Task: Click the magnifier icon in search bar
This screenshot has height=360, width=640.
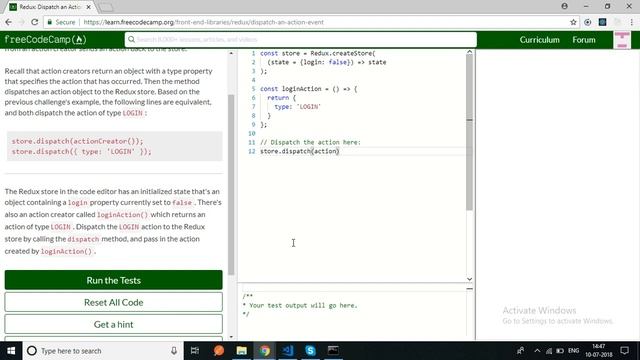Action: 131,40
